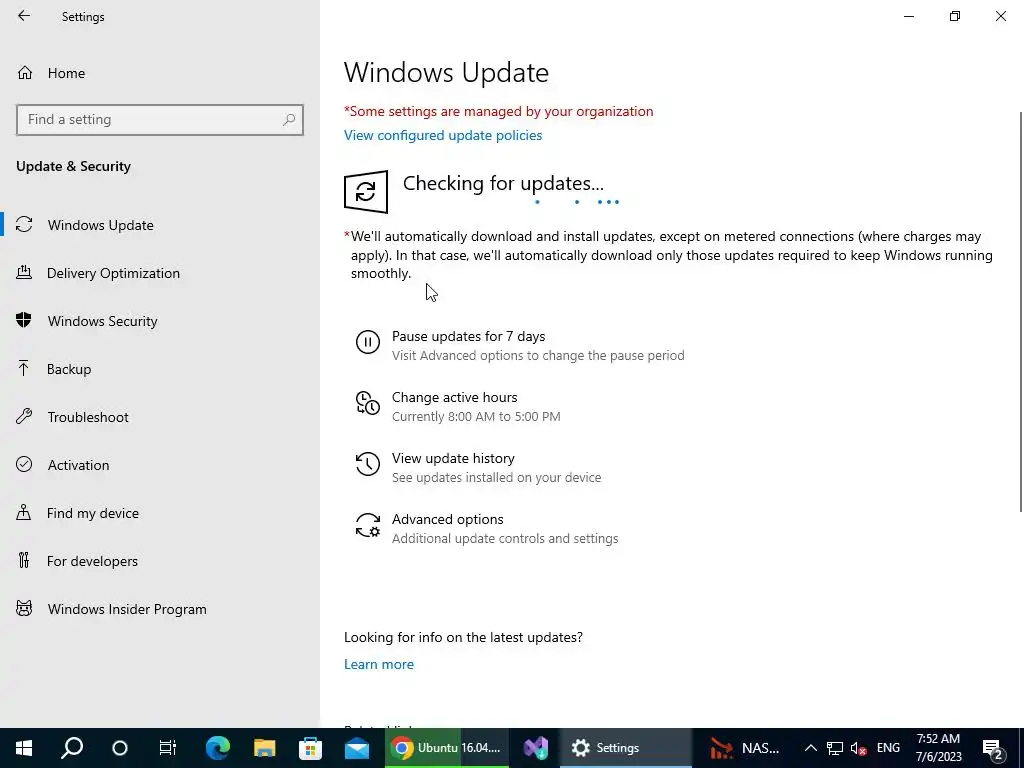Open View update history
1024x768 pixels.
coord(453,458)
